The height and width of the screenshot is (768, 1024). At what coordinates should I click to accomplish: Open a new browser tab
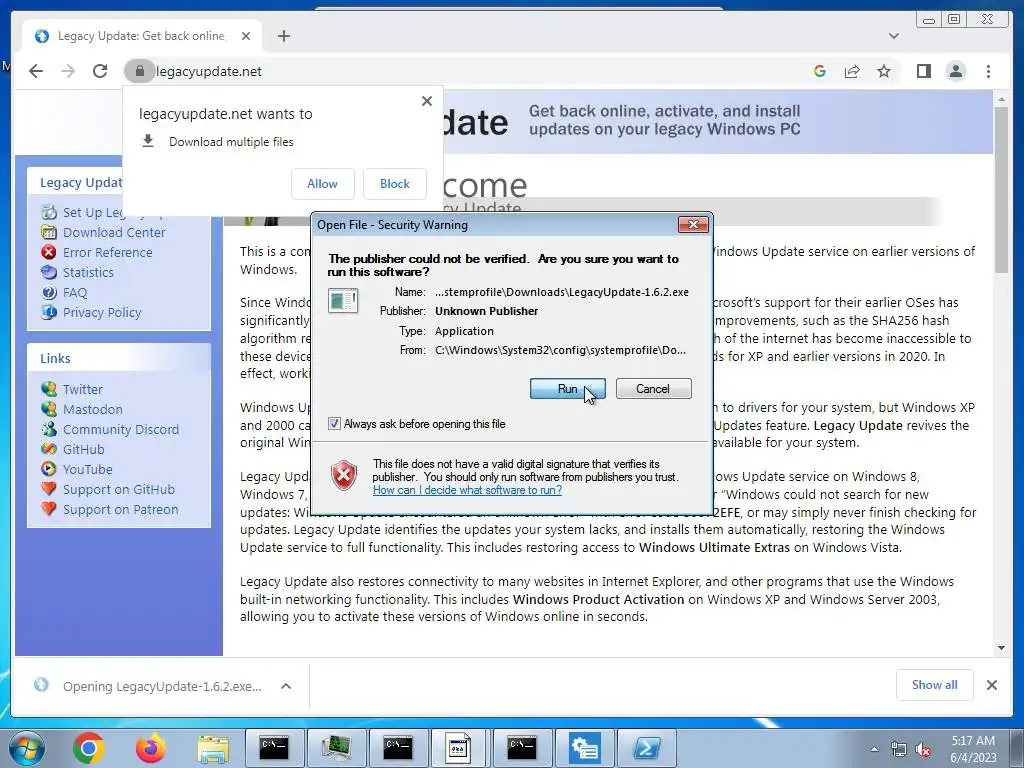point(283,36)
